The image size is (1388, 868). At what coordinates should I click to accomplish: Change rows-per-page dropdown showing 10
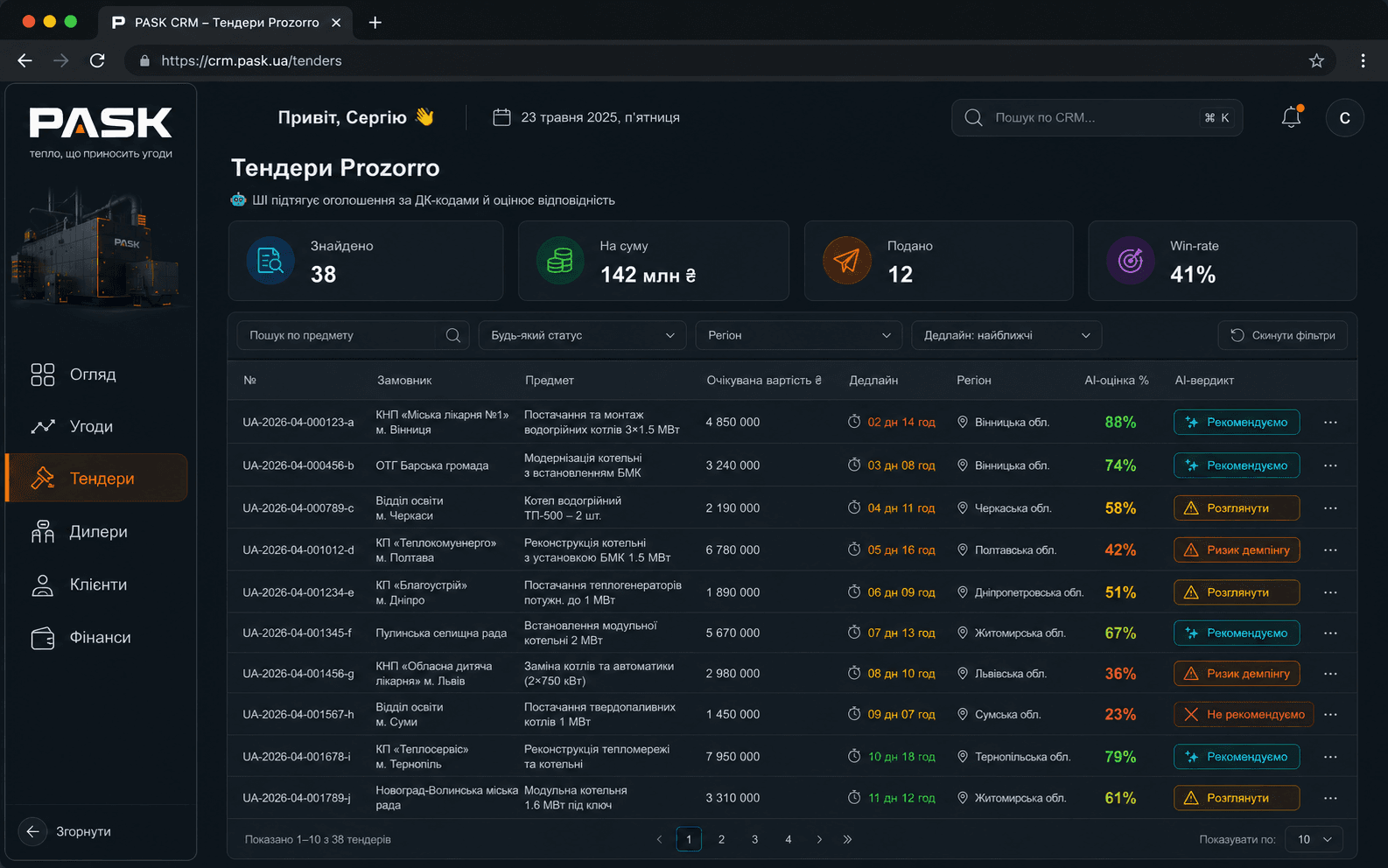click(1314, 839)
